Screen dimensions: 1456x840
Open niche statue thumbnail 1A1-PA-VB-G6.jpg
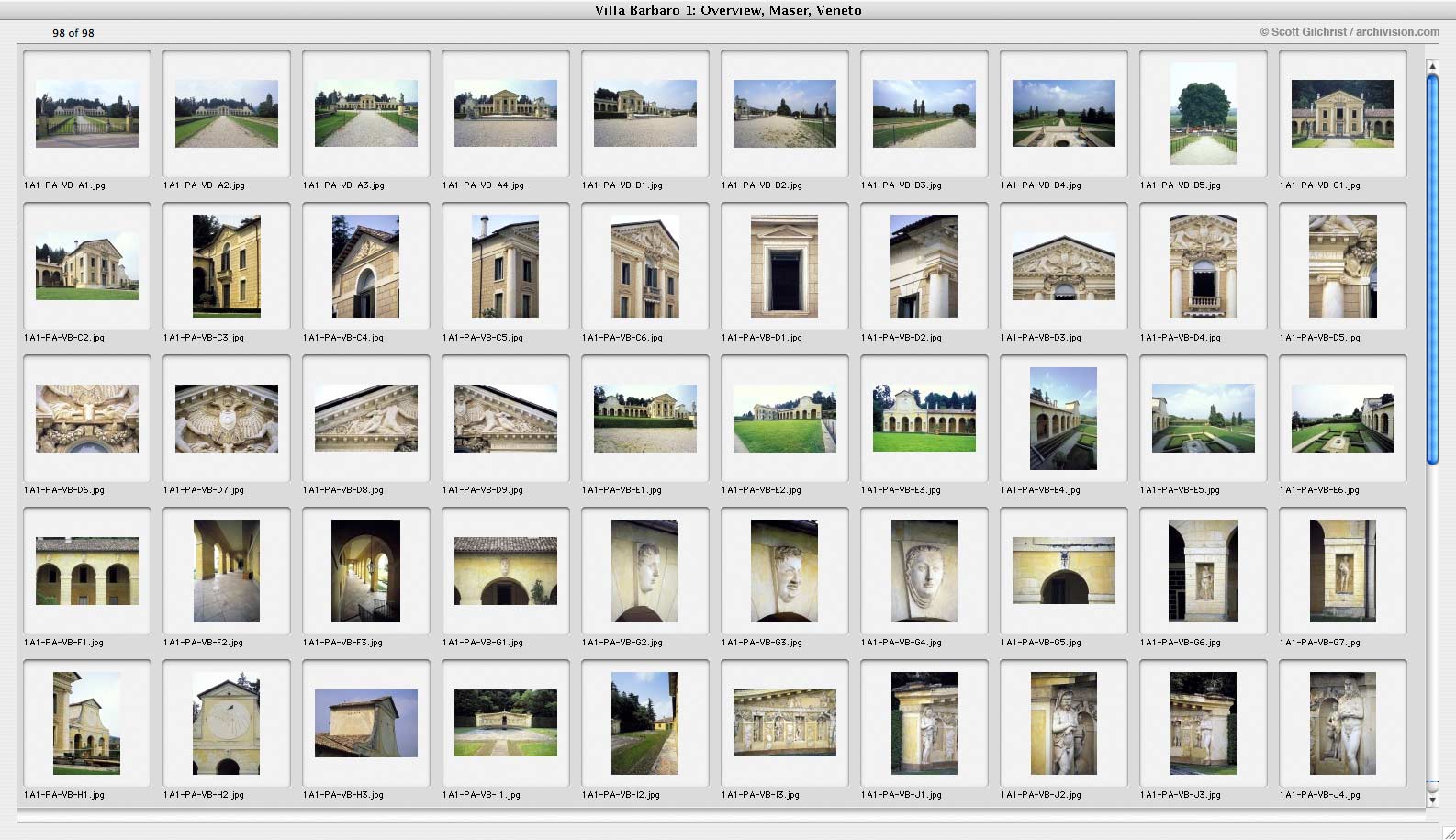point(1204,571)
